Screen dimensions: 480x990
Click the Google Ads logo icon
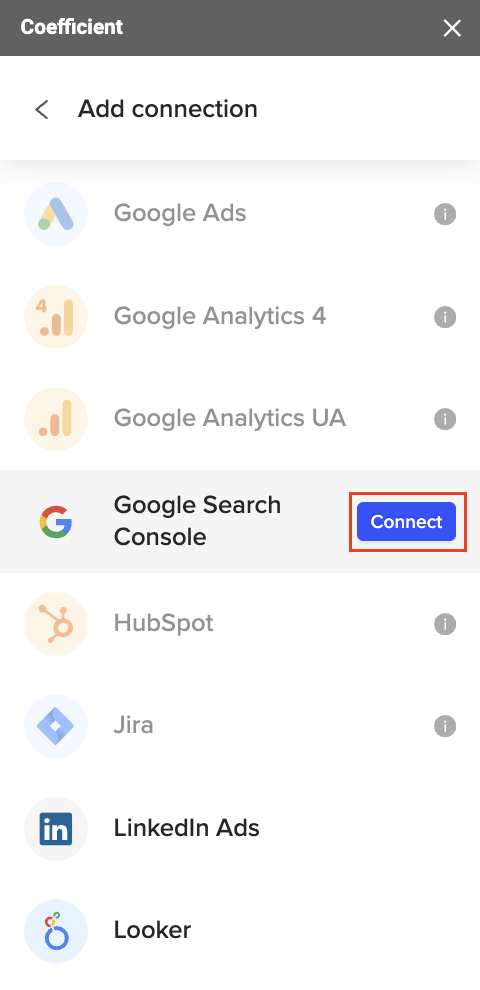(x=56, y=213)
